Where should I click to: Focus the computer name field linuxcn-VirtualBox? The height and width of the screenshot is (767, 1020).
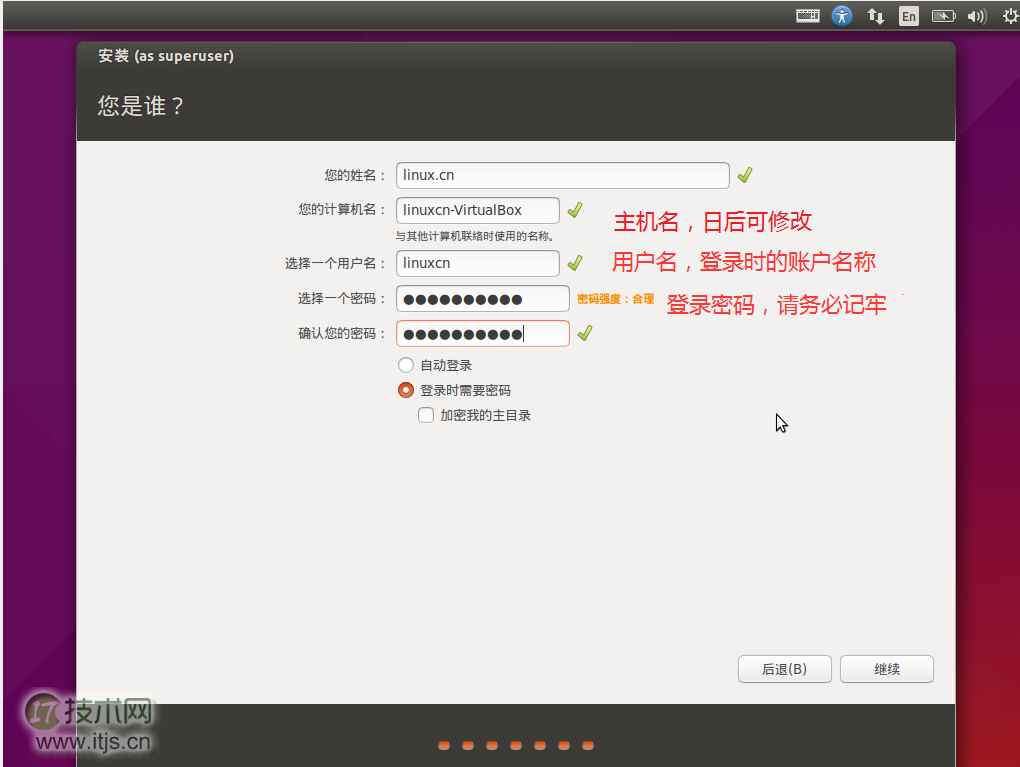477,210
